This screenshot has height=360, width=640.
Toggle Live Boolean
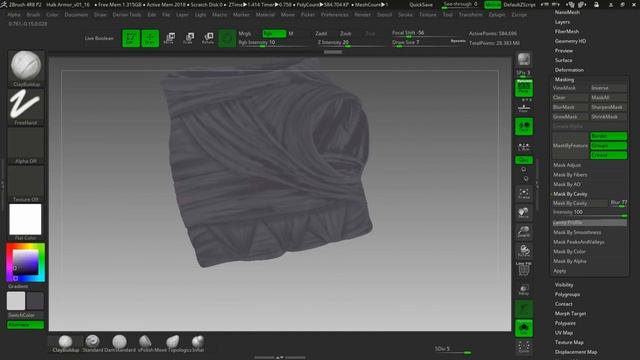99,38
